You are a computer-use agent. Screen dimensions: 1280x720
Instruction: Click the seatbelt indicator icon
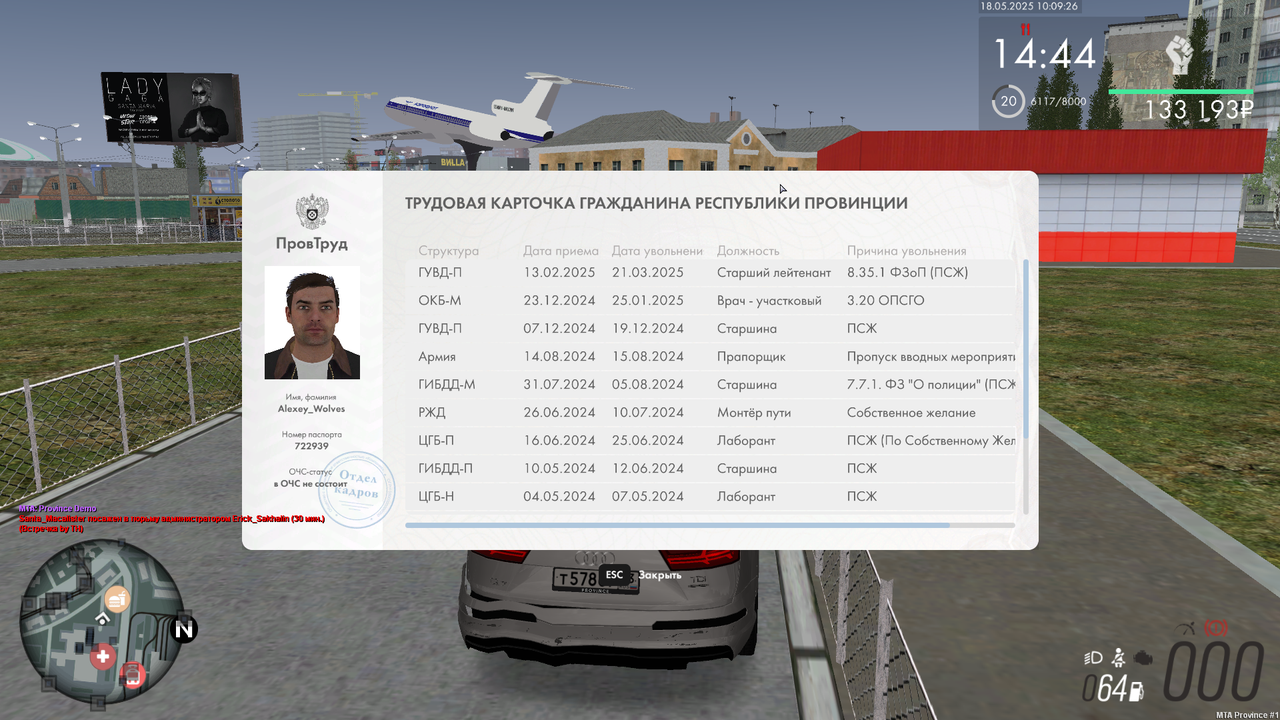[x=1120, y=657]
